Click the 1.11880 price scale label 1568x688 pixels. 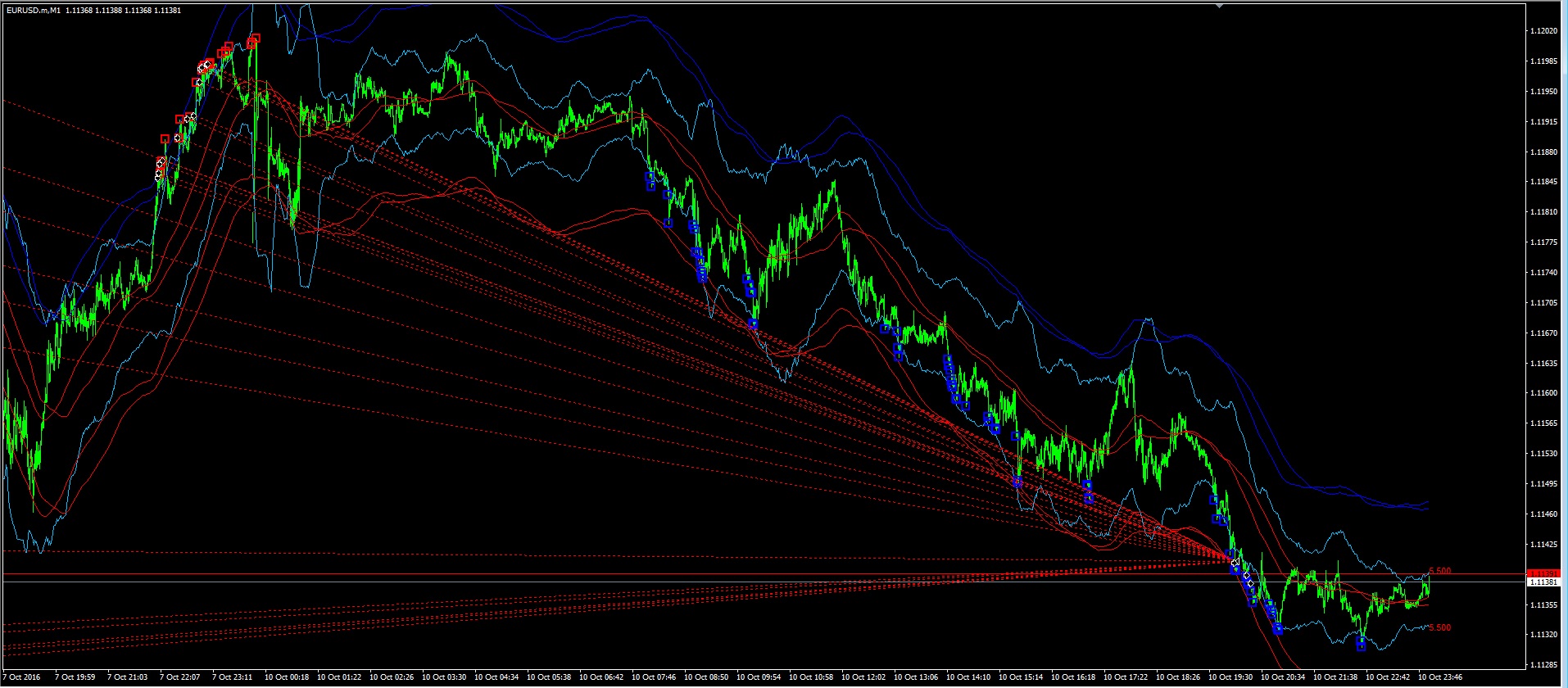click(x=1543, y=152)
